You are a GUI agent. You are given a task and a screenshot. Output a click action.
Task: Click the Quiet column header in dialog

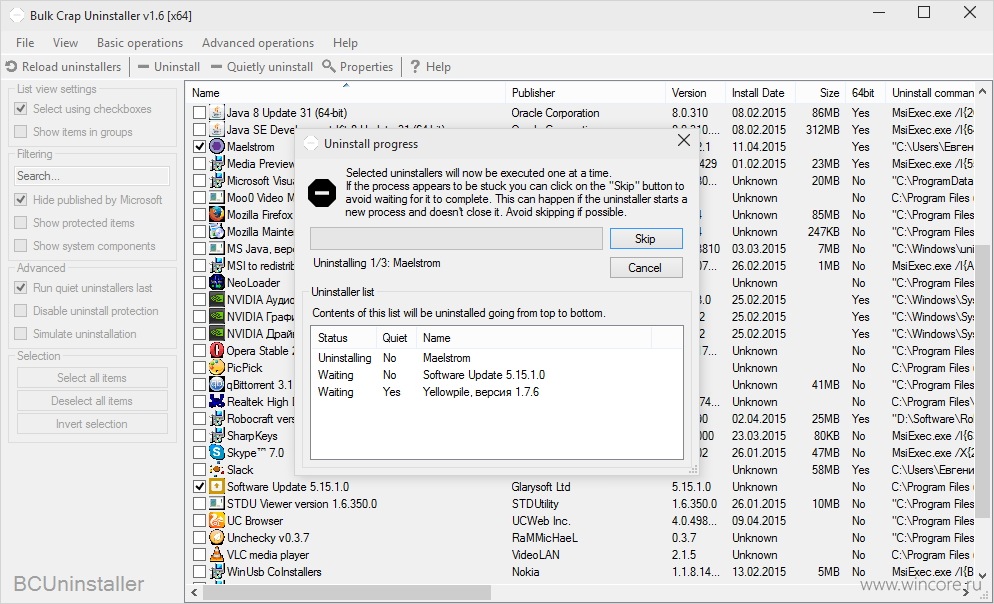click(x=396, y=338)
